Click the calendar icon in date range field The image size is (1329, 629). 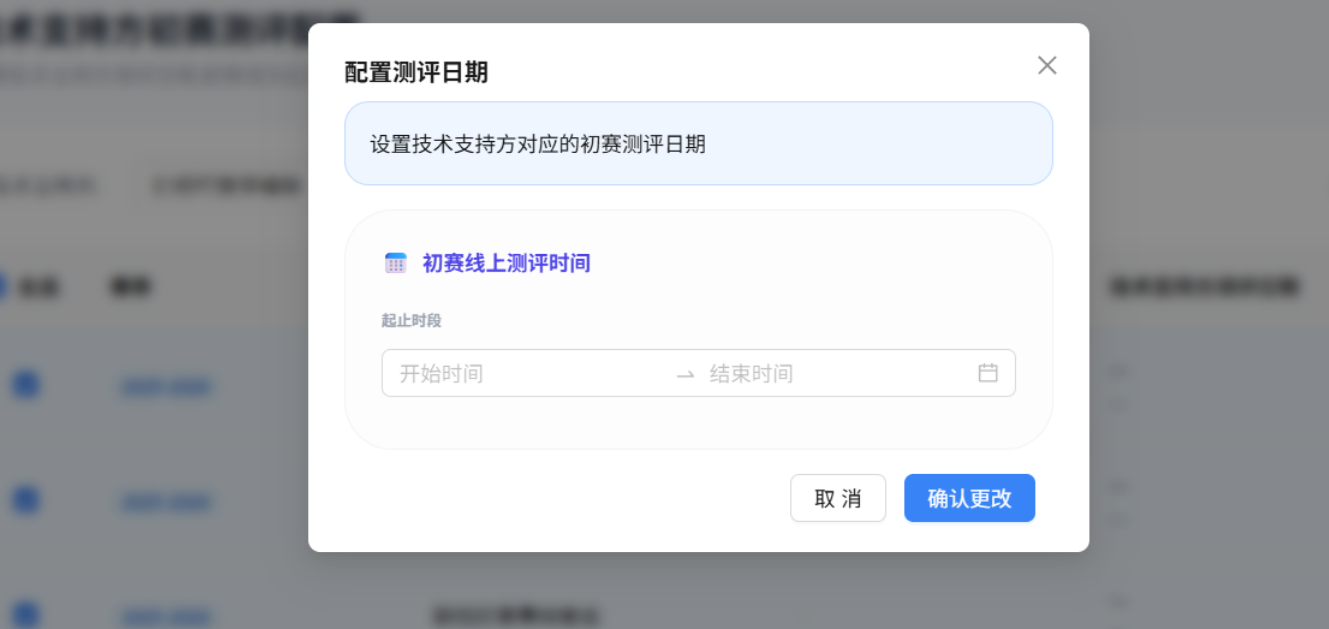[988, 373]
